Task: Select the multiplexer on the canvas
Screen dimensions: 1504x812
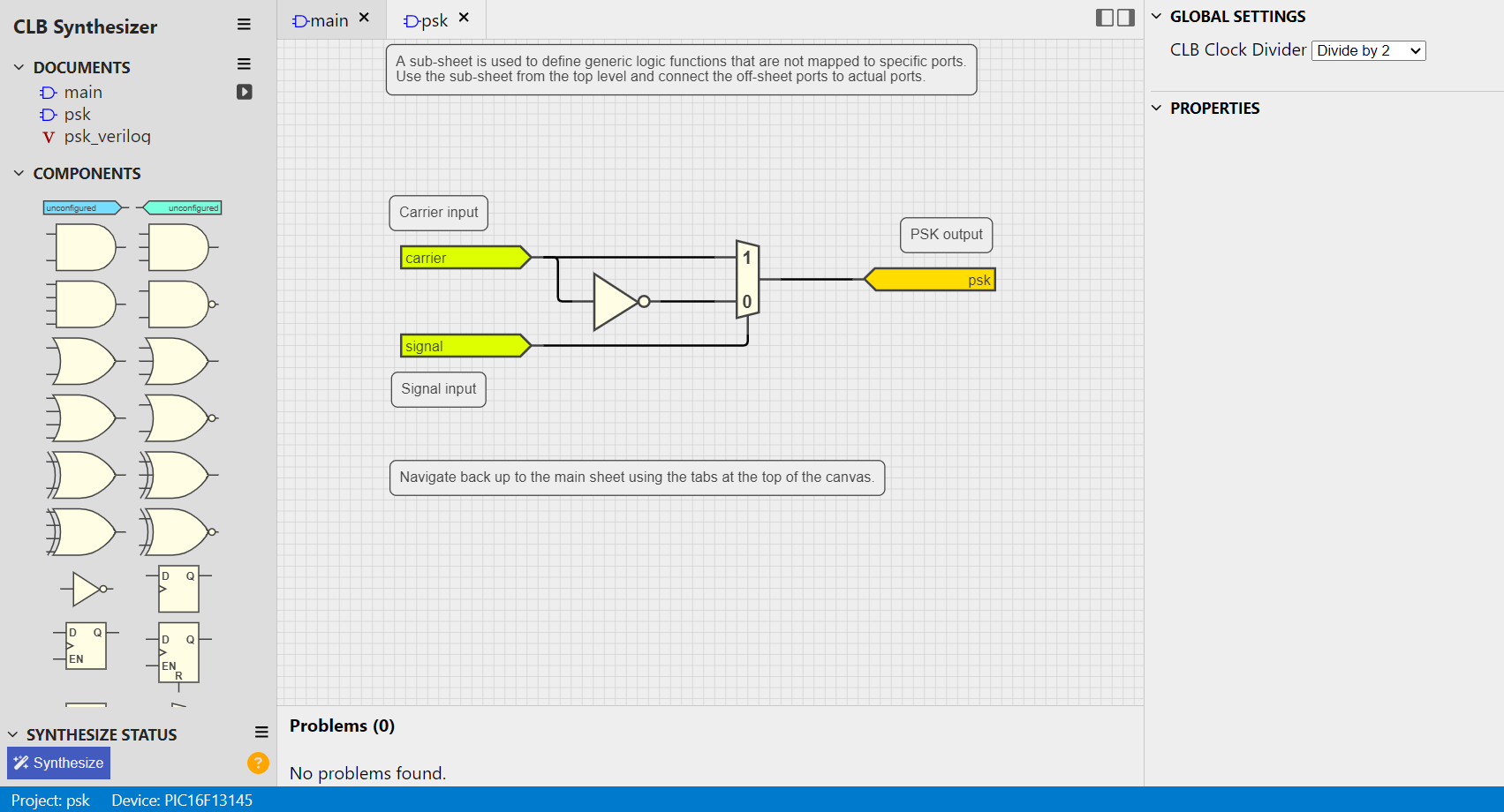Action: pyautogui.click(x=747, y=280)
